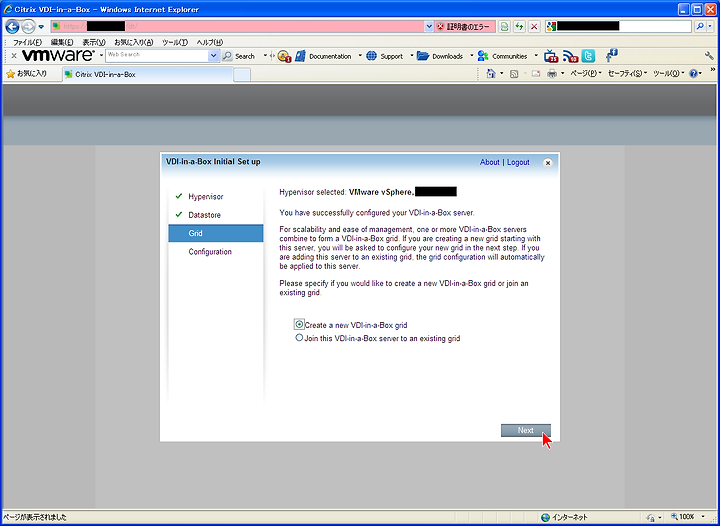Image resolution: width=720 pixels, height=526 pixels.
Task: Open the recent pages dropdown beside Forward
Action: (41, 27)
